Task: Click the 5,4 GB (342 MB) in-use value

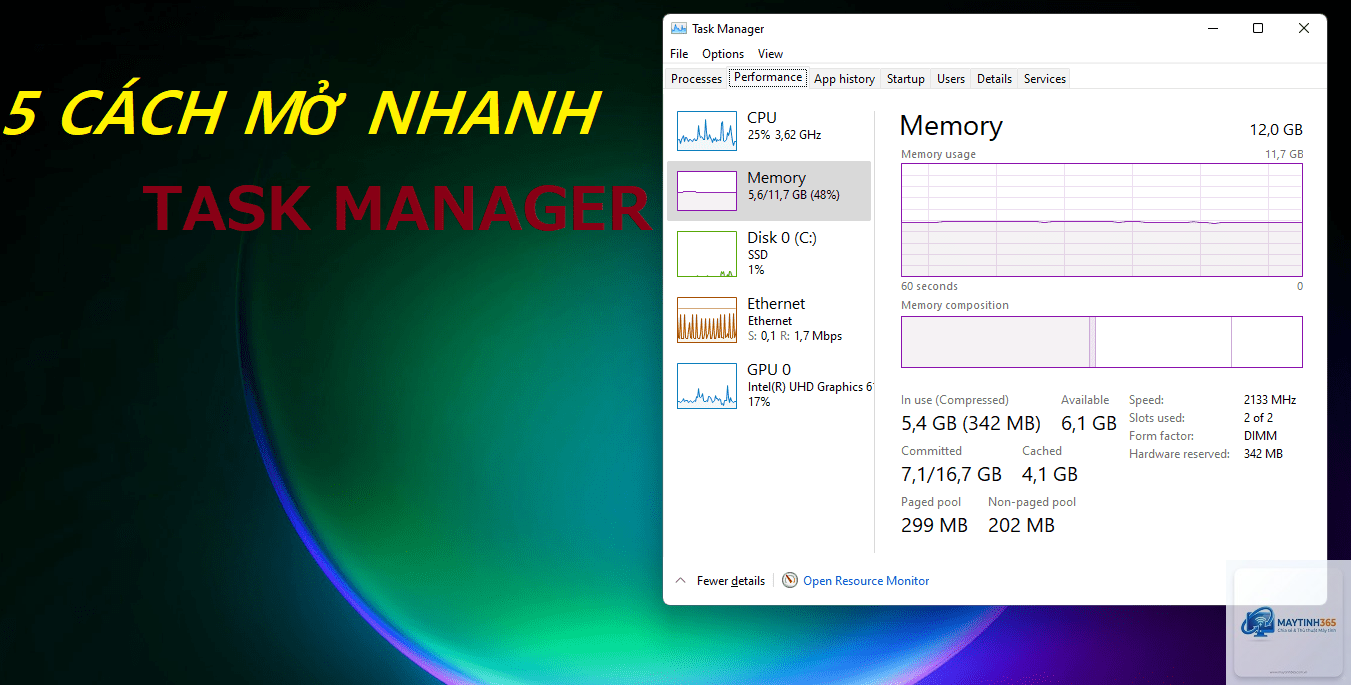Action: tap(971, 423)
